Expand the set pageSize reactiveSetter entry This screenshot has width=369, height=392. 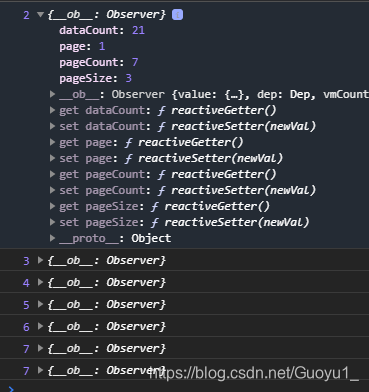click(52, 222)
